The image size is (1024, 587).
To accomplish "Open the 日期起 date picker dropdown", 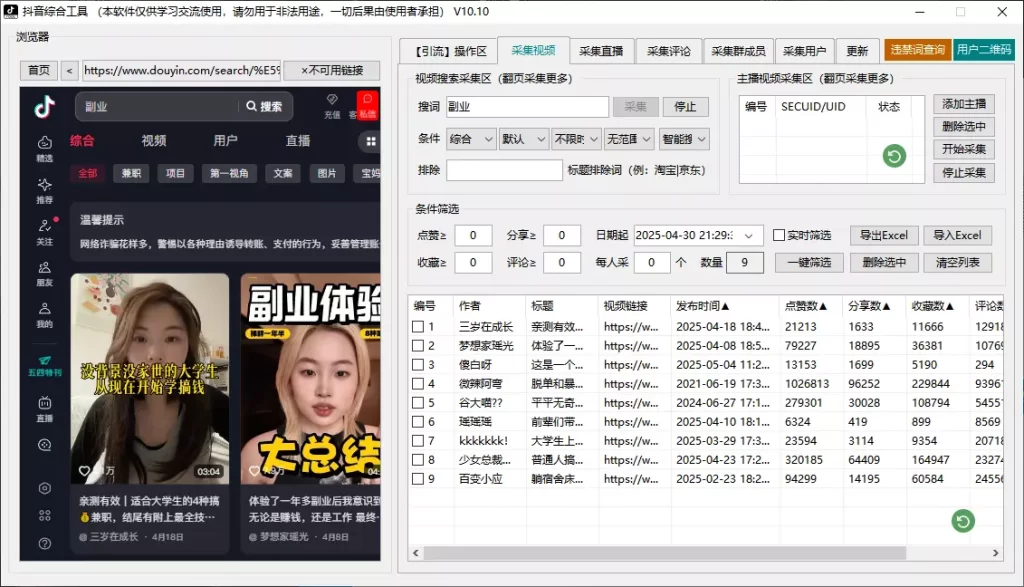I will 748,235.
